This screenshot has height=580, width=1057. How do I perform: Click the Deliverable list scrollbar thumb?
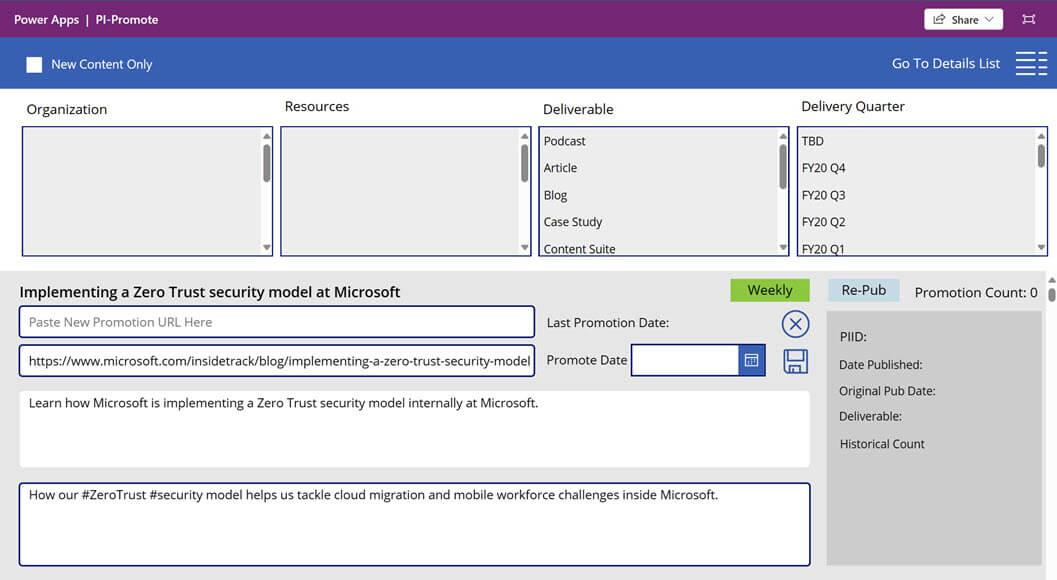(x=783, y=167)
